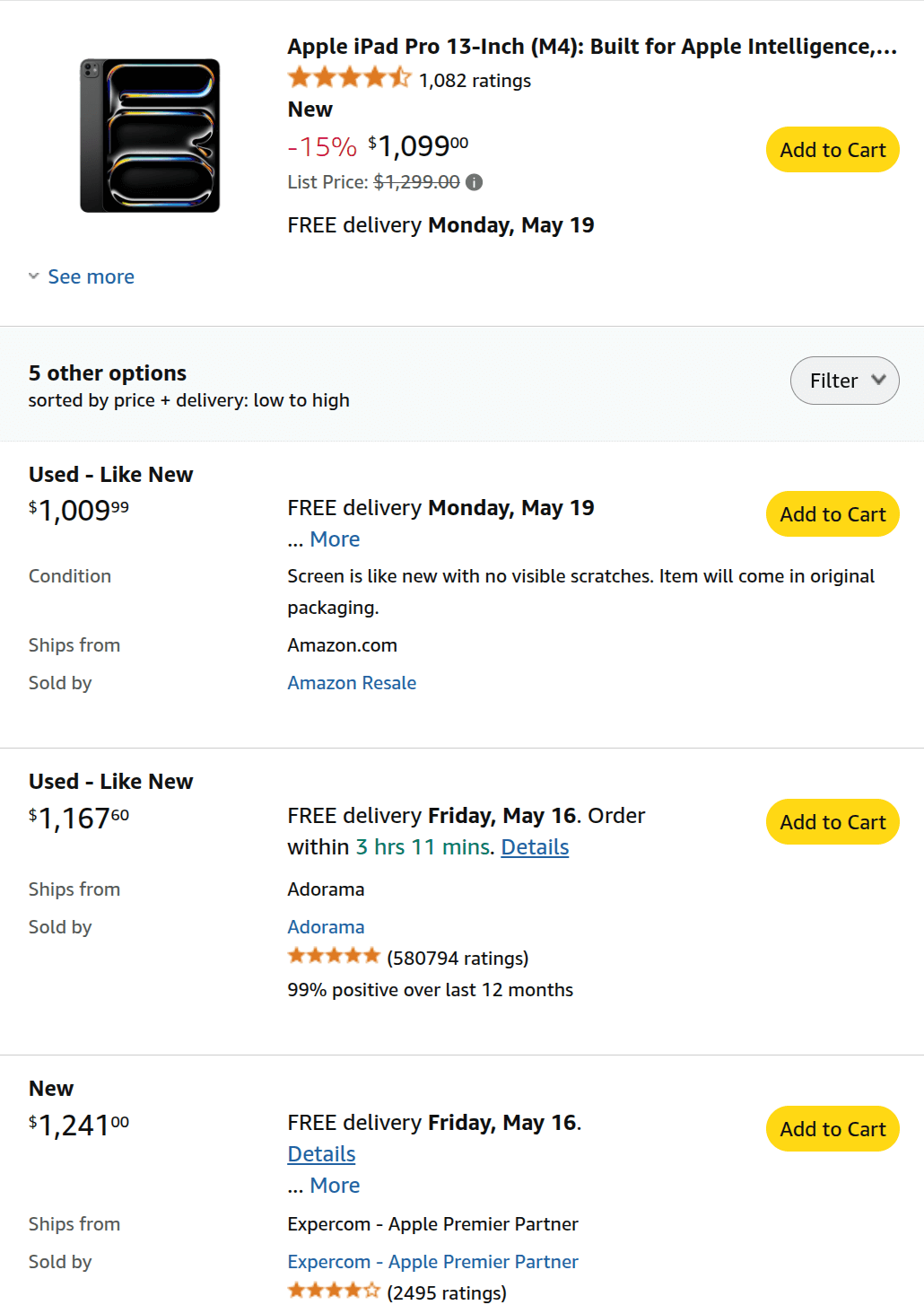Screen dimensions: 924x1305
Task: Open the Adorama seller link
Action: 326,927
